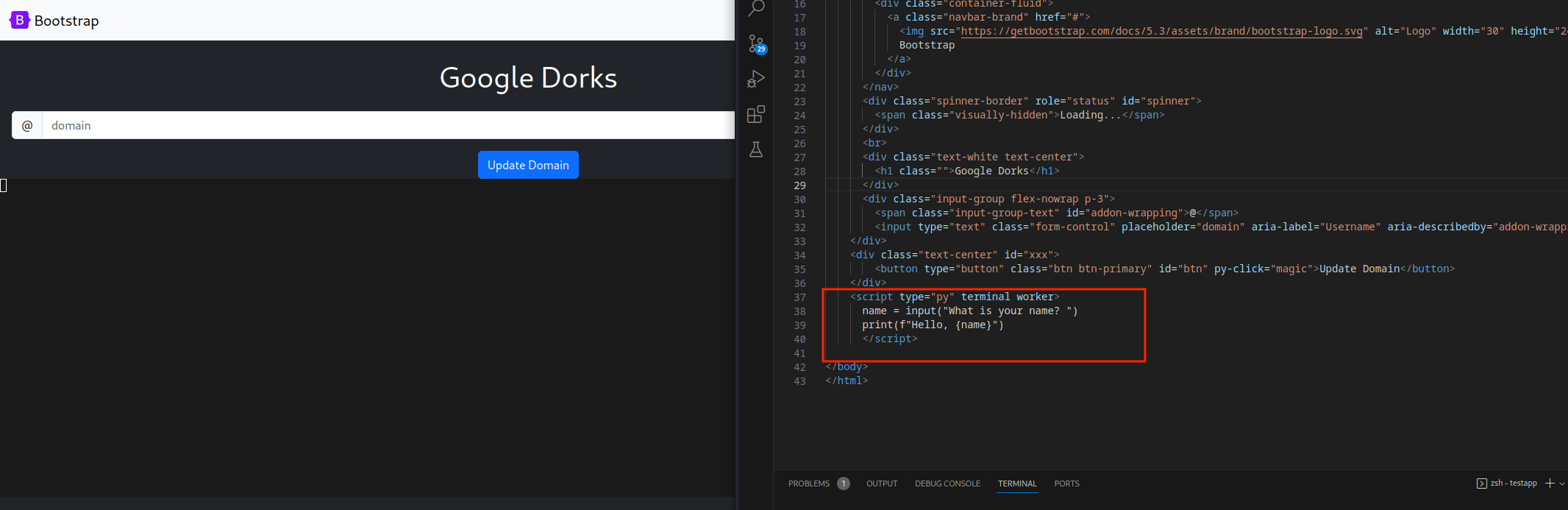Viewport: 1568px width, 510px height.
Task: Click the @ addon beside domain input
Action: [x=27, y=125]
